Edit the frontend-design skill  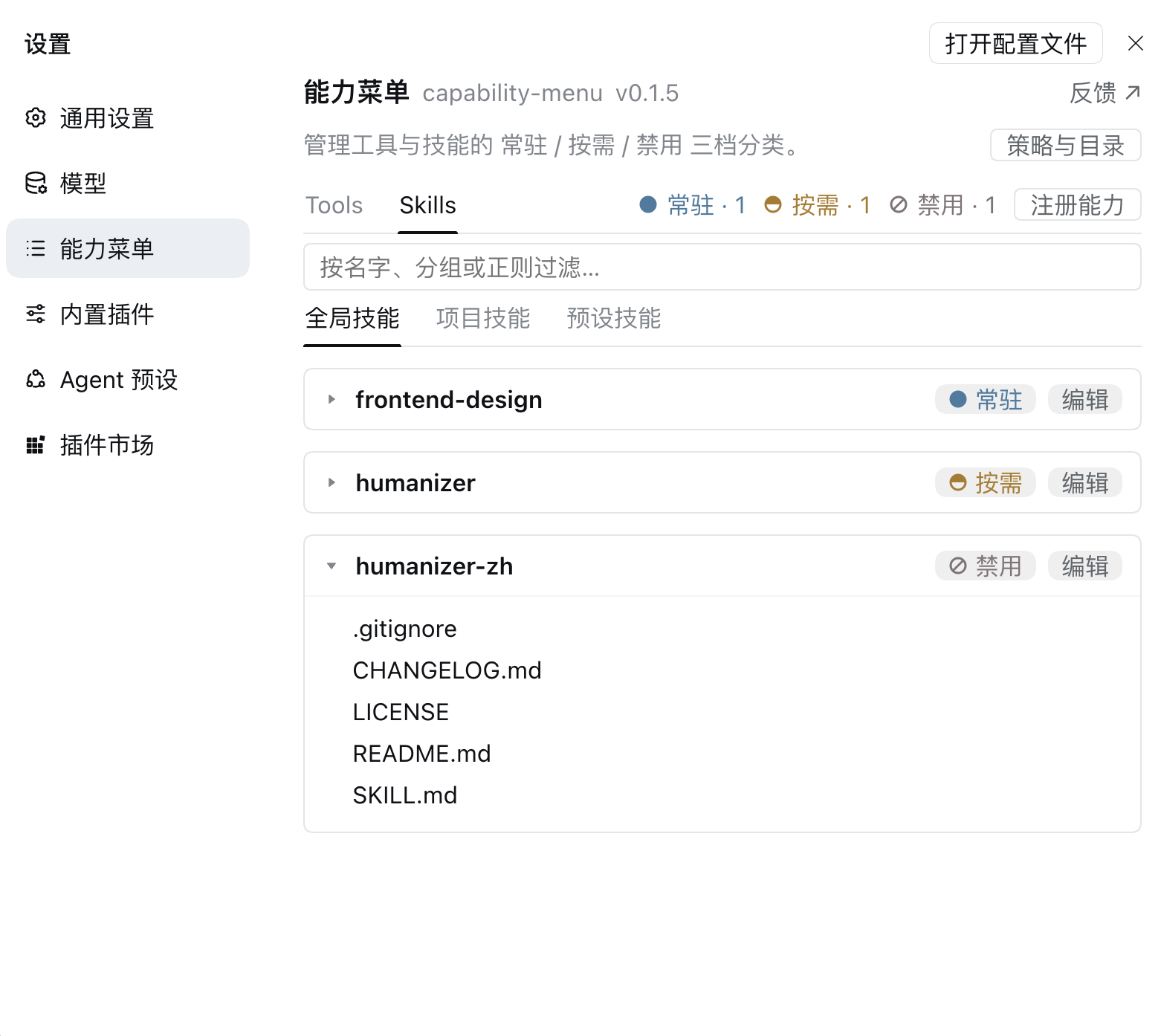[1085, 399]
